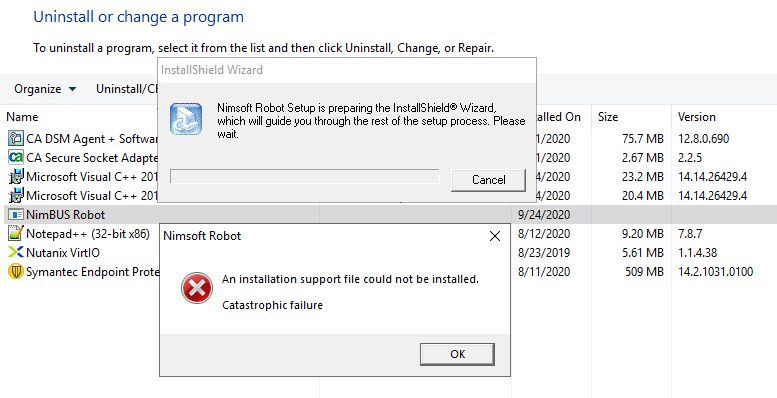Cancel the InstallShield Wizard preparation
777x398 pixels.
488,180
